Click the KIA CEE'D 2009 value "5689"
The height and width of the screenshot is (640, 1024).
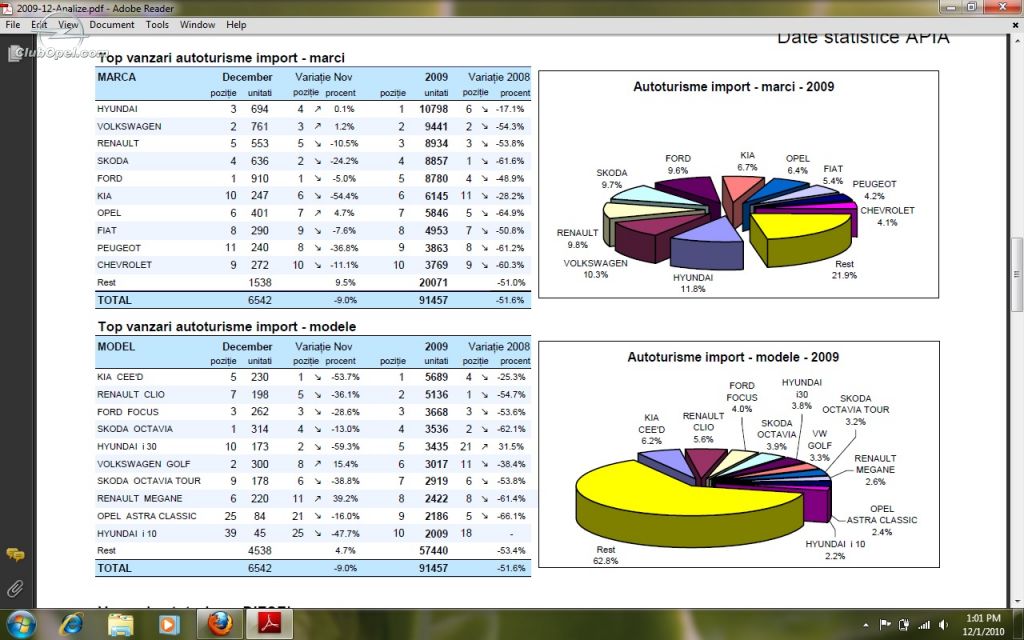[436, 377]
